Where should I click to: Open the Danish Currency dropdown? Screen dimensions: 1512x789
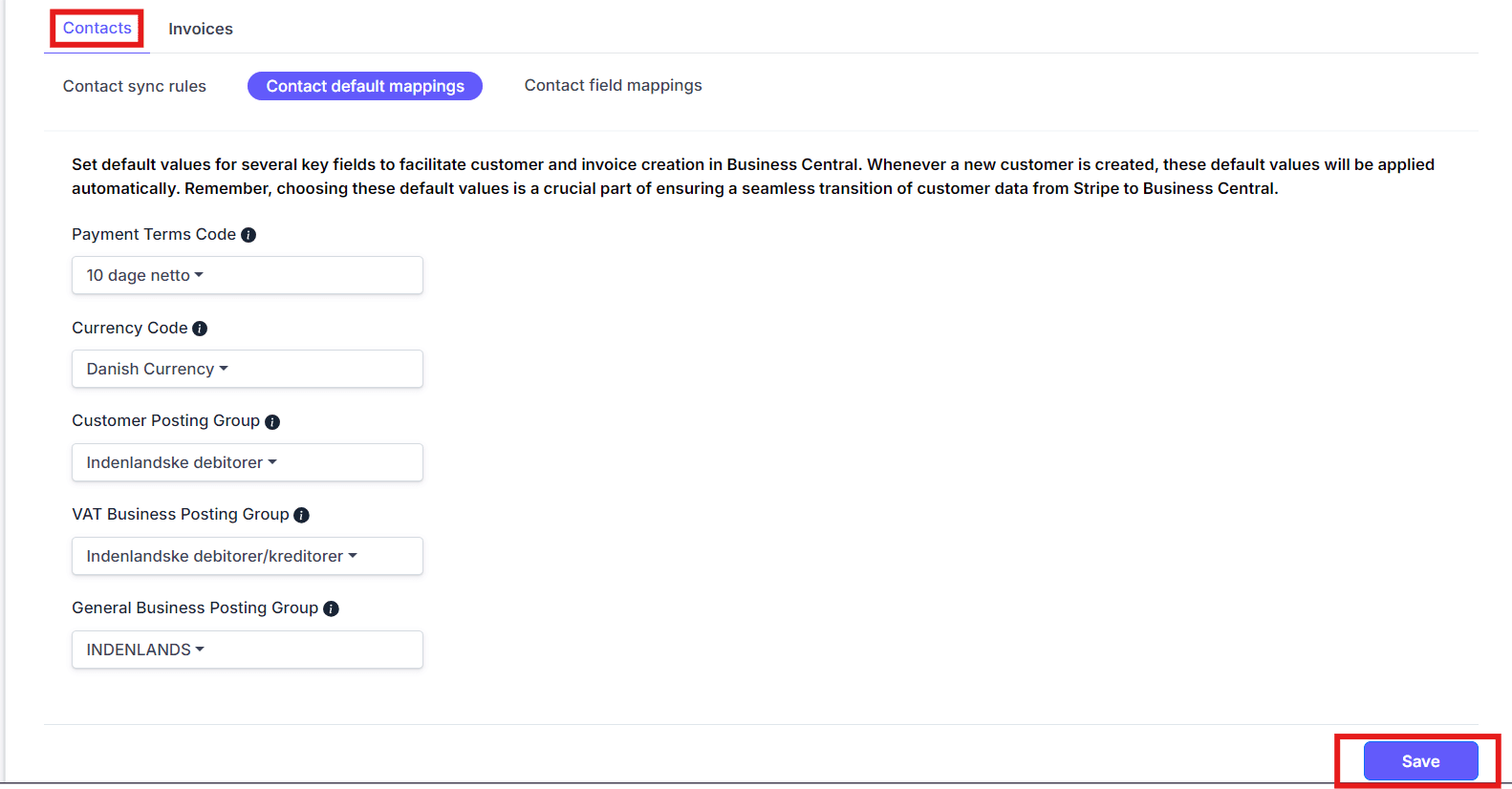pyautogui.click(x=248, y=369)
